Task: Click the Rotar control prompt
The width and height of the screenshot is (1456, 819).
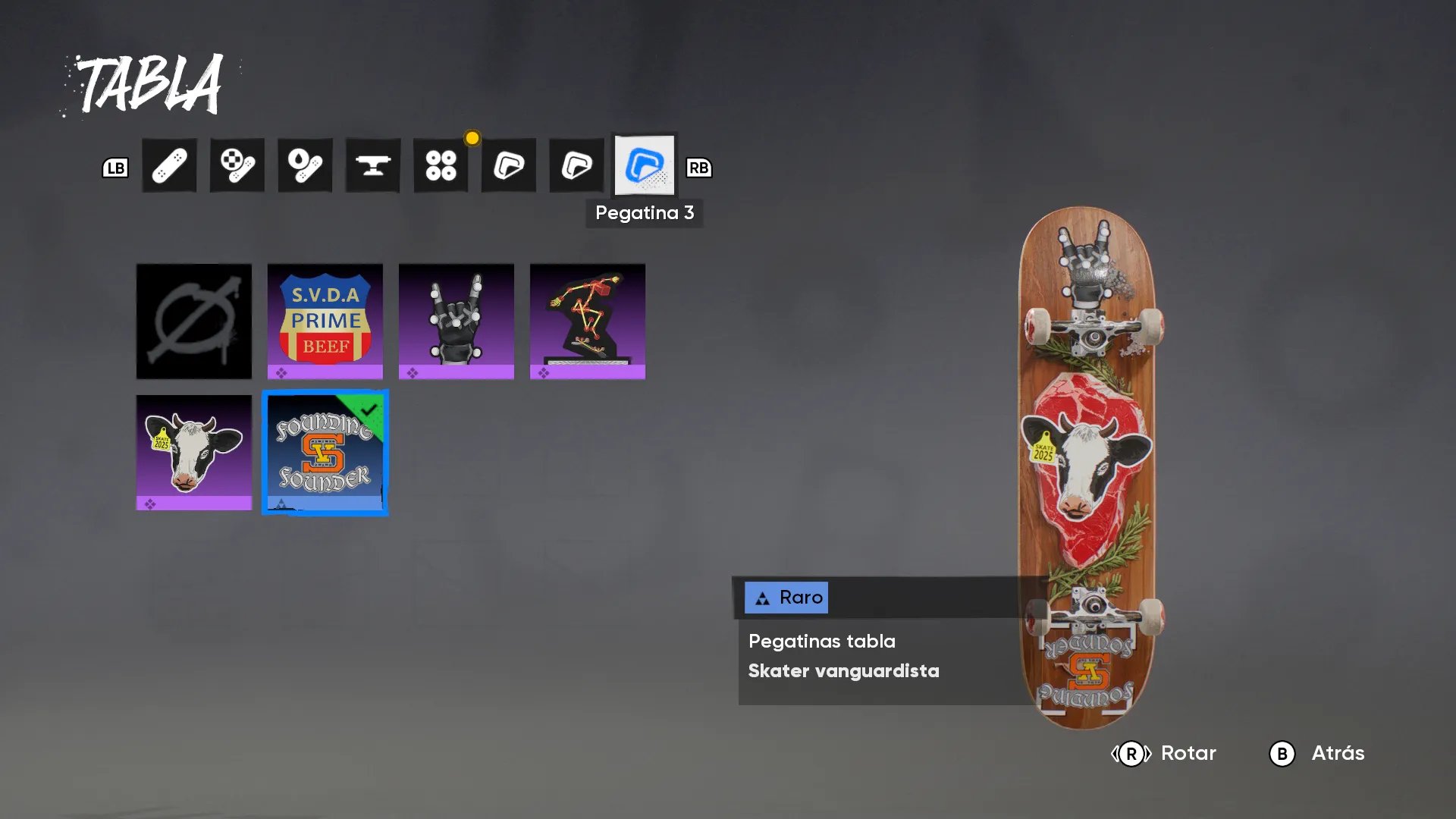Action: 1164,753
